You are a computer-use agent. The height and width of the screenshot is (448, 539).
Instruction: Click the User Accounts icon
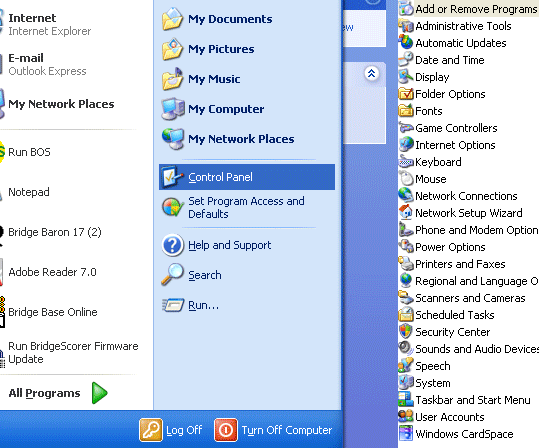click(406, 416)
